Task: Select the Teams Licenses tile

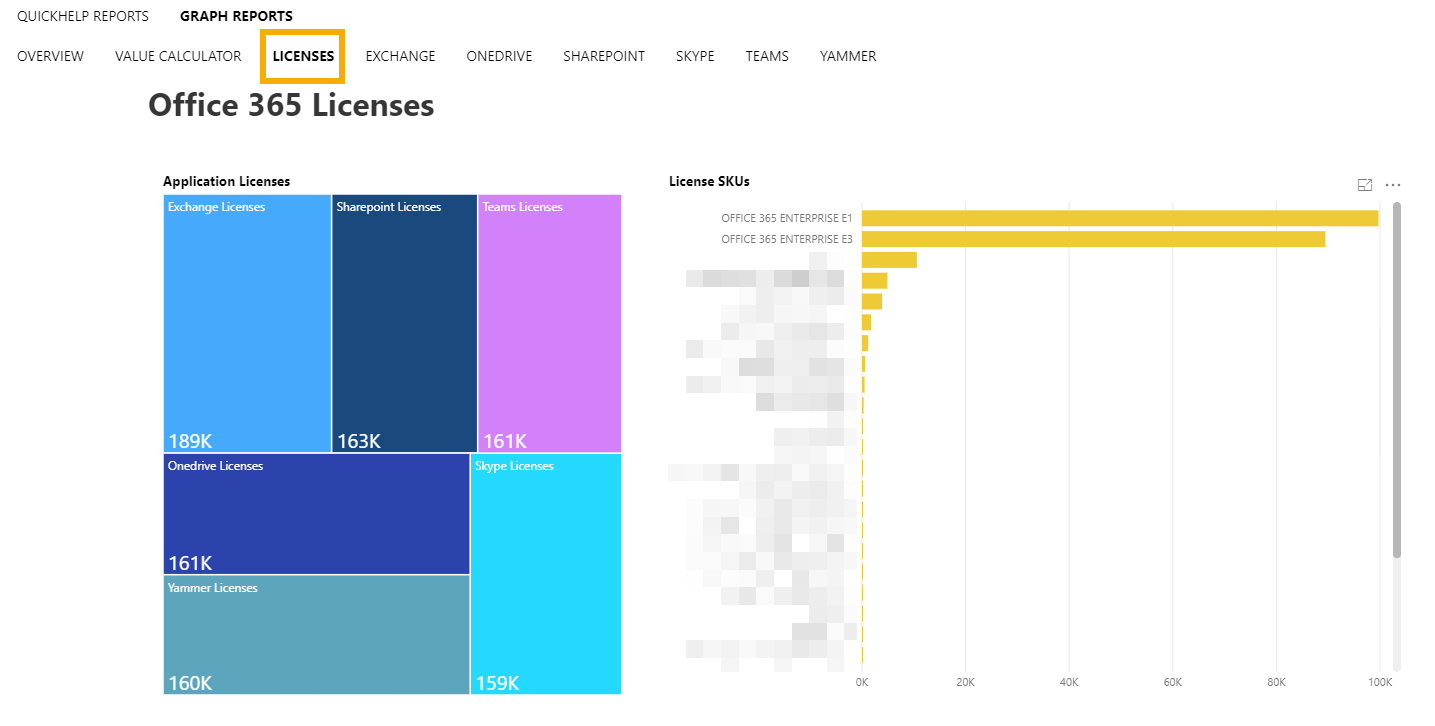Action: click(x=548, y=320)
